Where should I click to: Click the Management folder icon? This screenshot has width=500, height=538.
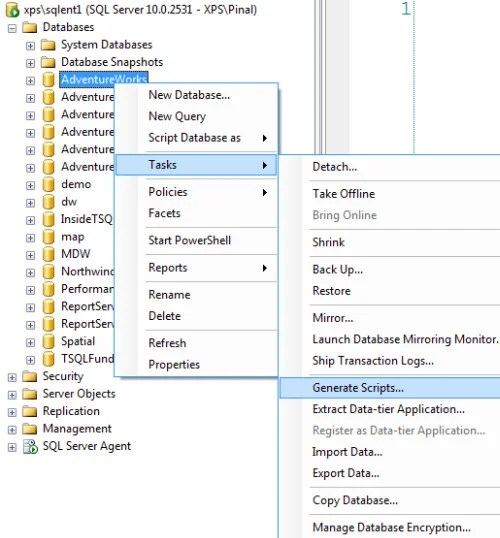click(30, 429)
